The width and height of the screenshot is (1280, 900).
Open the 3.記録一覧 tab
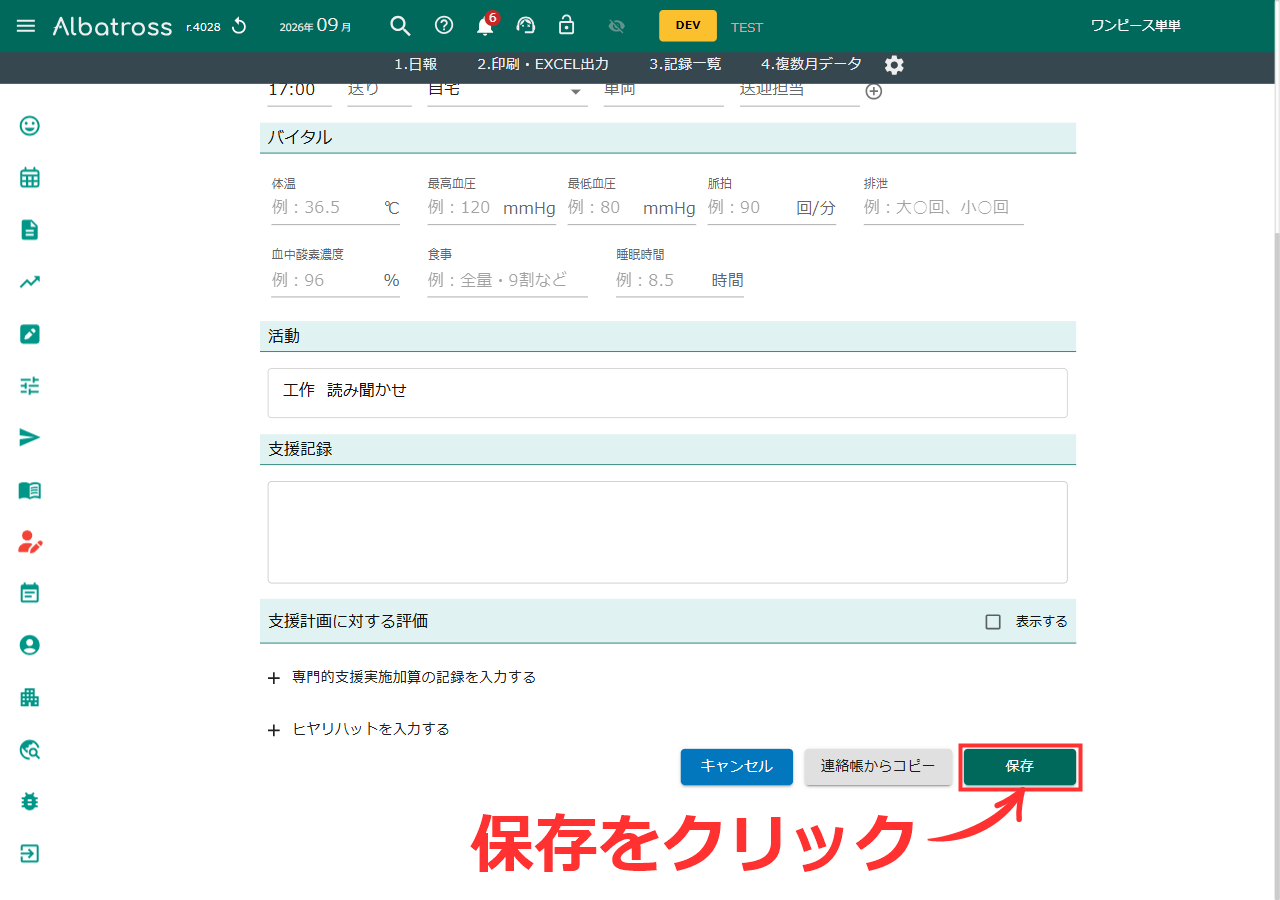[685, 64]
